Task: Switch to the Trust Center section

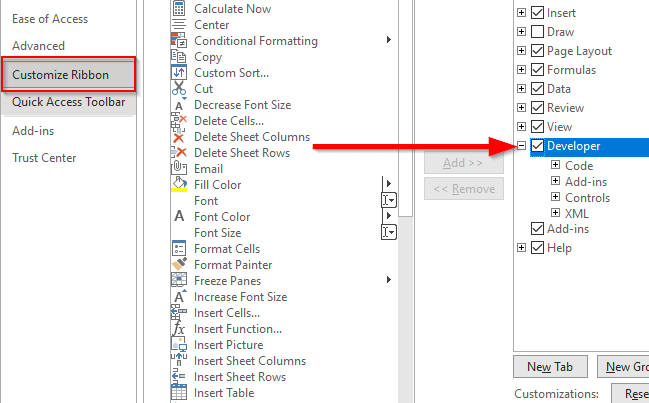Action: coord(44,158)
